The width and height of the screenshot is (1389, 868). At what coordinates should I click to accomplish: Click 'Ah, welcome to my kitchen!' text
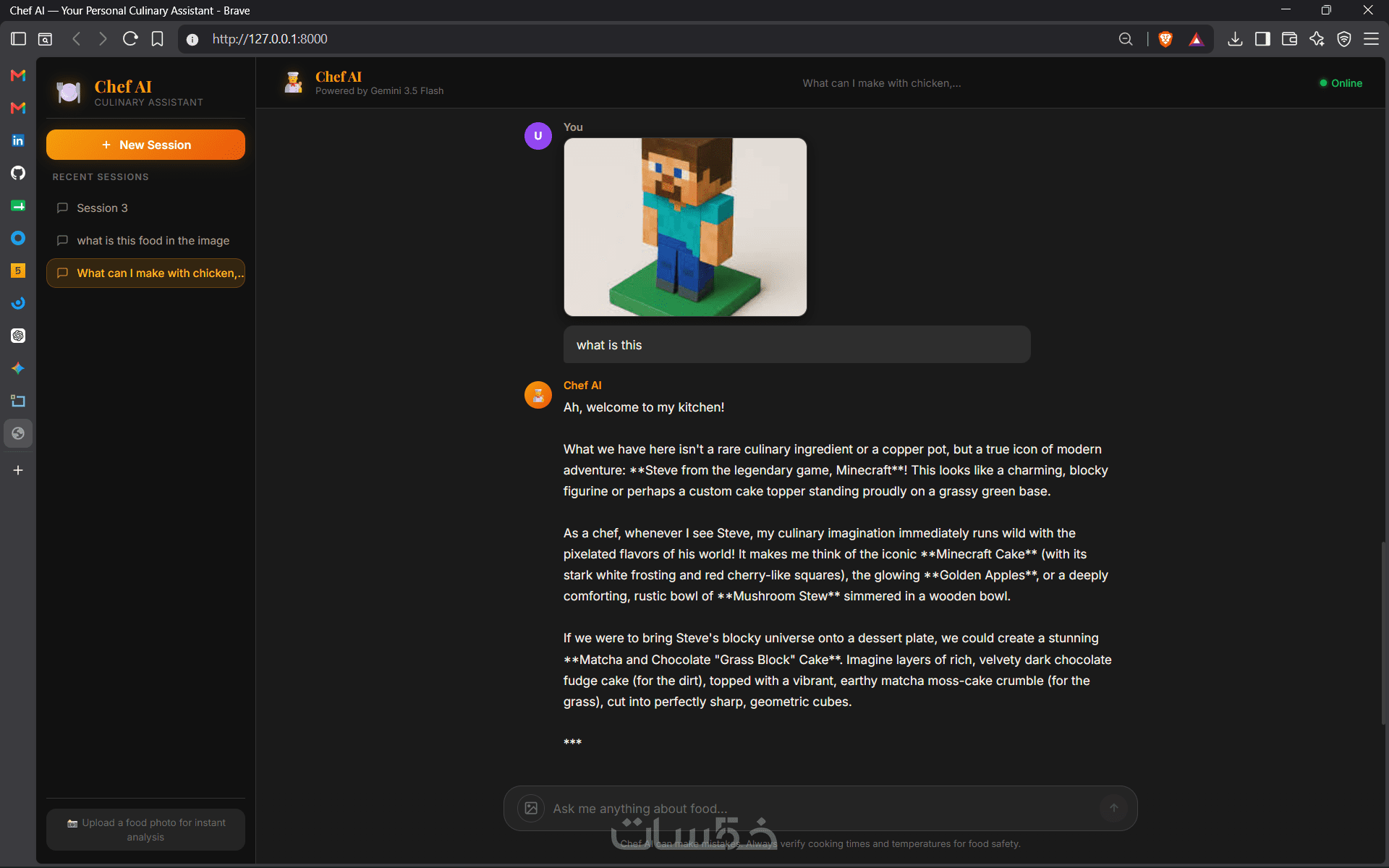coord(644,407)
